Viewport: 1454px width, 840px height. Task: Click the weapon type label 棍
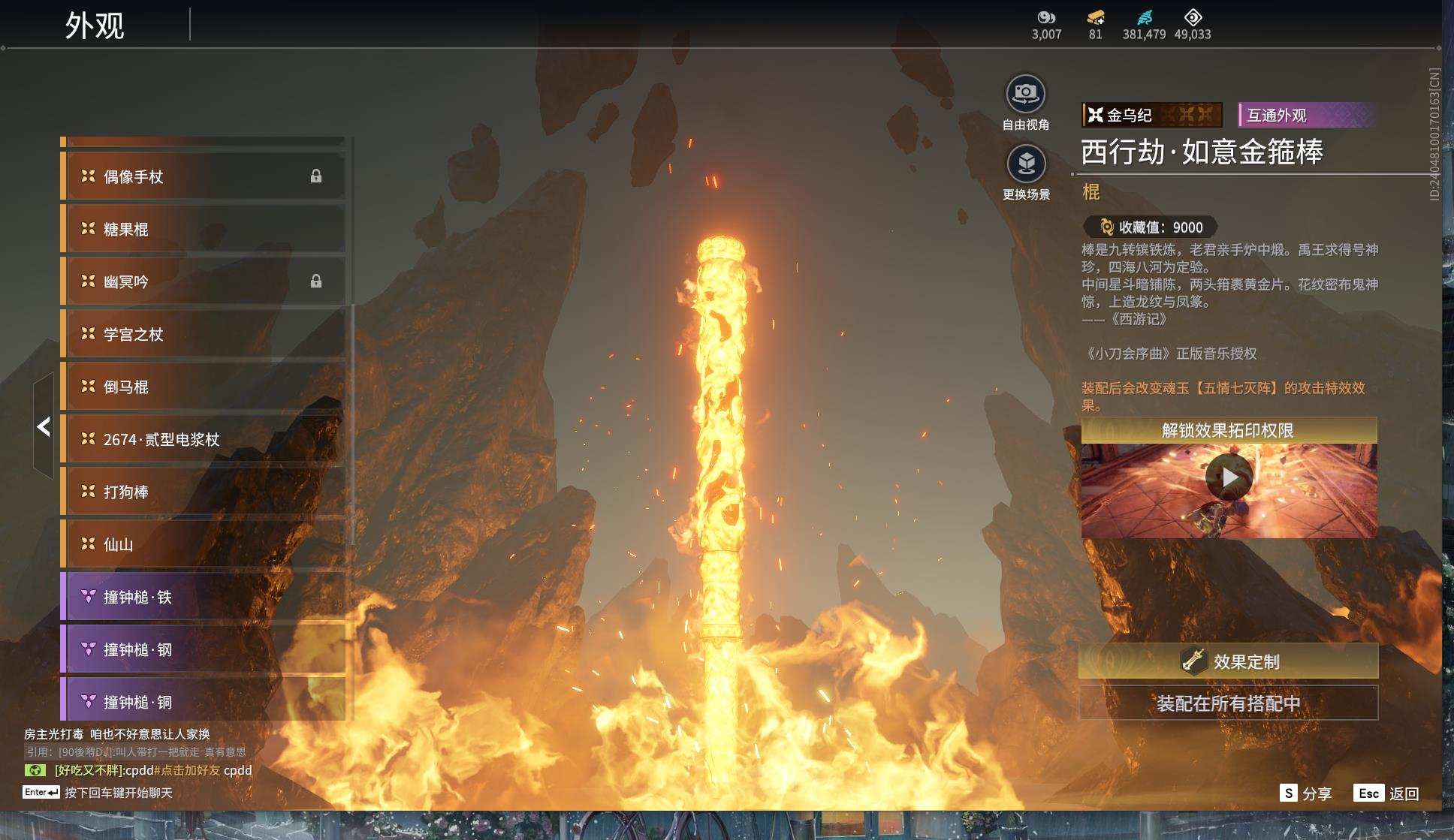(1091, 192)
